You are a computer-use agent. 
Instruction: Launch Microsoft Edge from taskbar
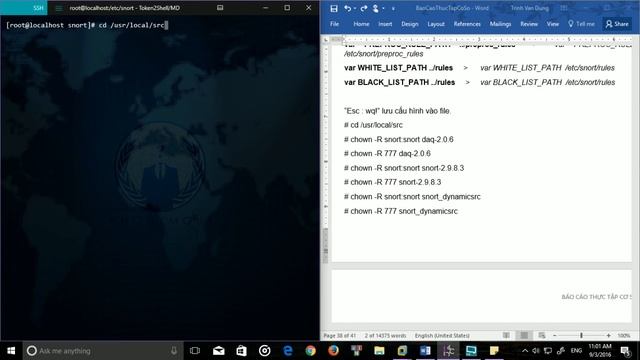[x=288, y=351]
